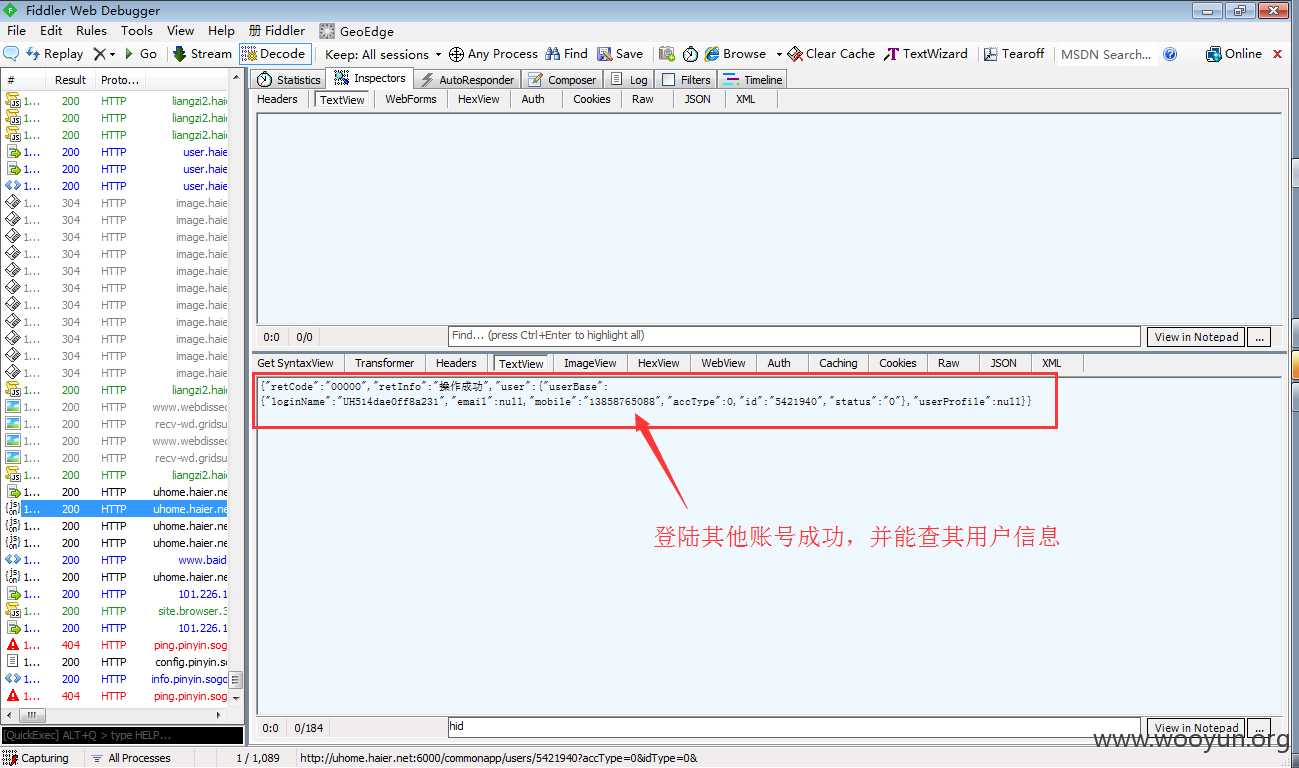This screenshot has width=1299, height=768.
Task: Click the Any Process target picker
Action: (493, 54)
